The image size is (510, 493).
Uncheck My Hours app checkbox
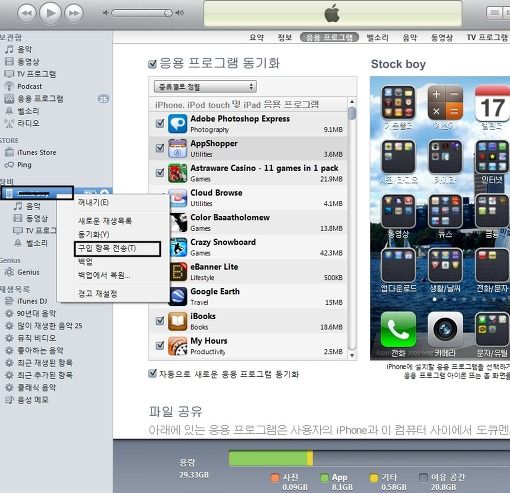[160, 345]
